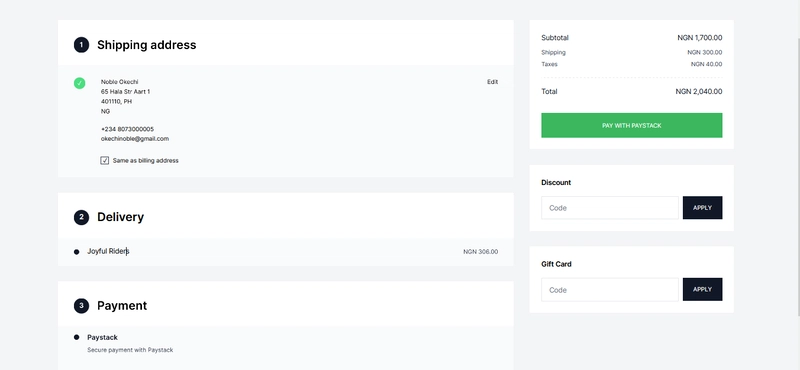Click the Subtotal amount NGN 1,700.00

point(699,38)
